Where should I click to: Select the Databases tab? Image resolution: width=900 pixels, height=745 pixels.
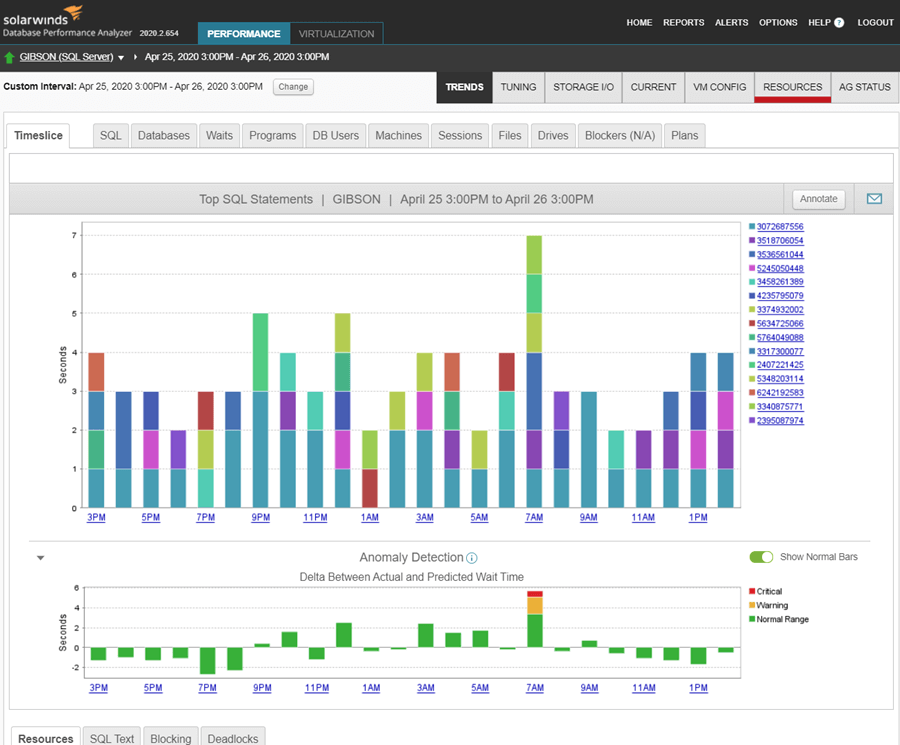[x=164, y=135]
